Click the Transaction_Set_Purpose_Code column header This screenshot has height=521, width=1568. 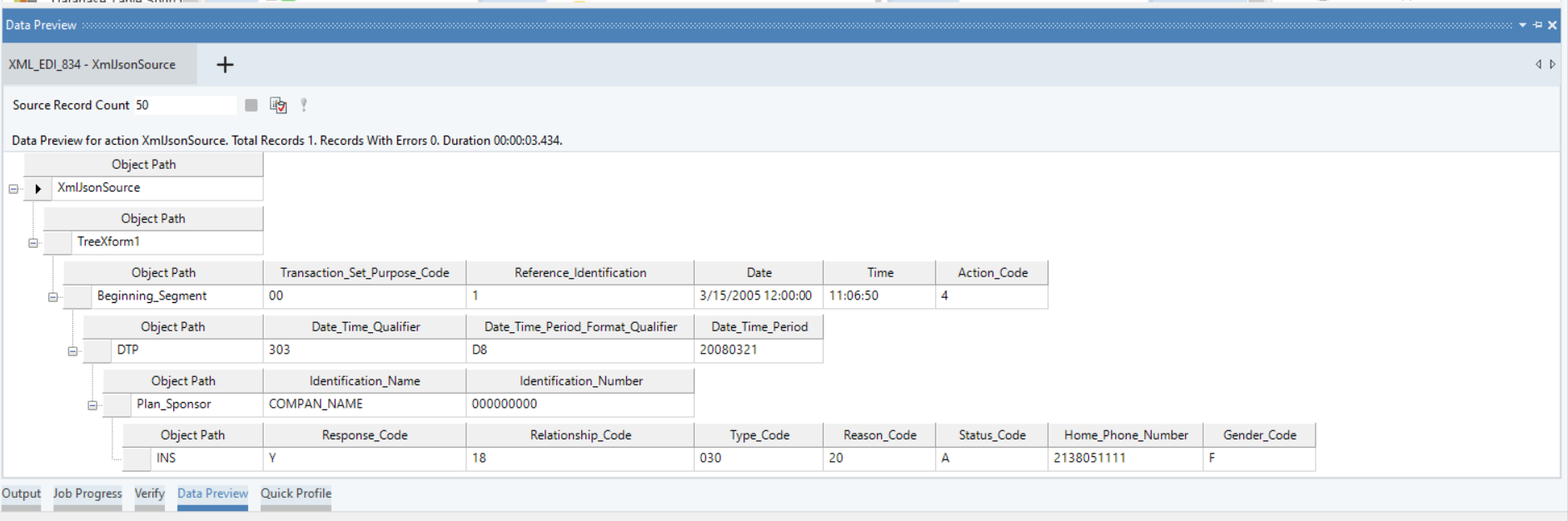tap(365, 273)
